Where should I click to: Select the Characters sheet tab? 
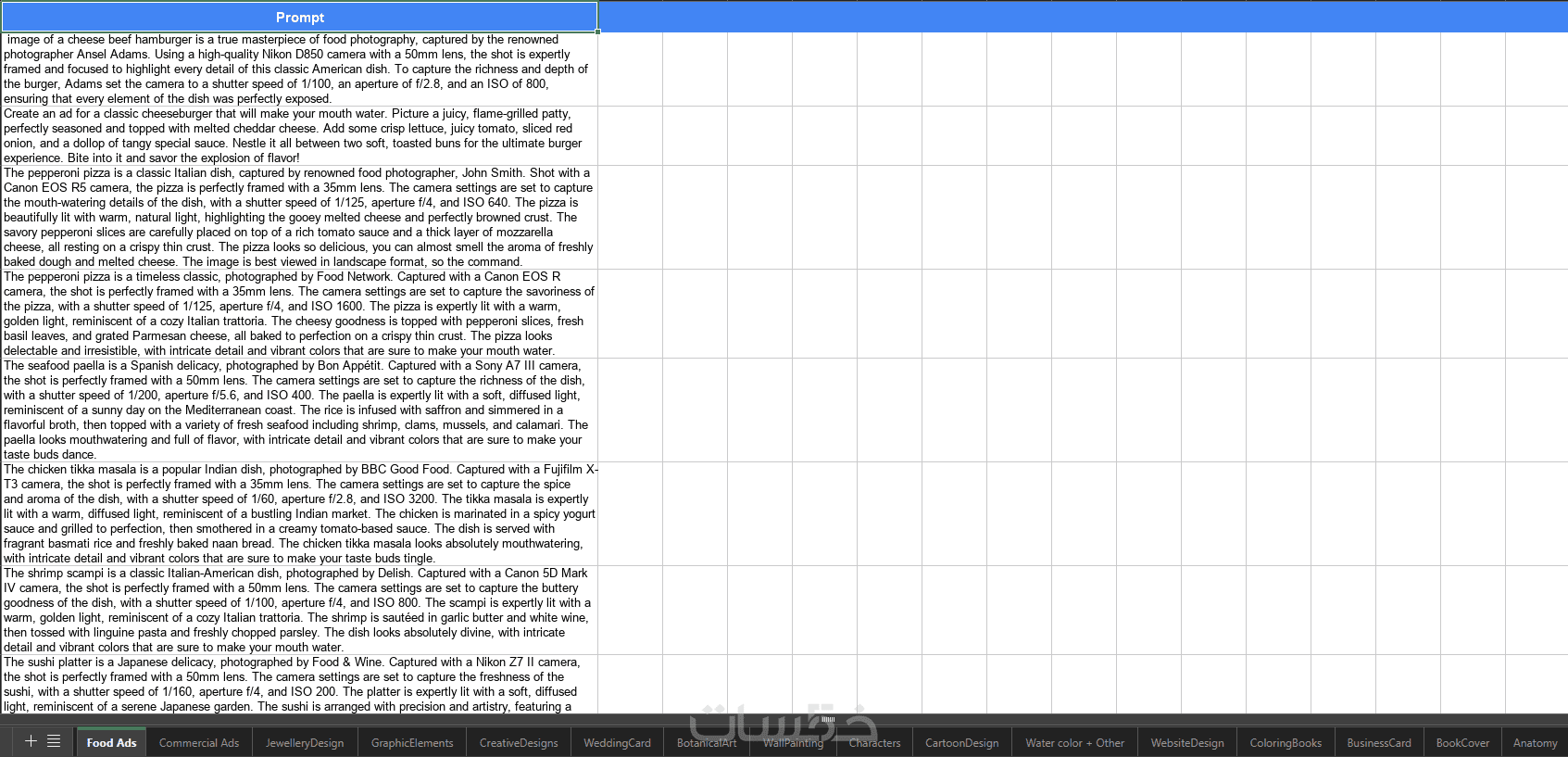click(874, 742)
